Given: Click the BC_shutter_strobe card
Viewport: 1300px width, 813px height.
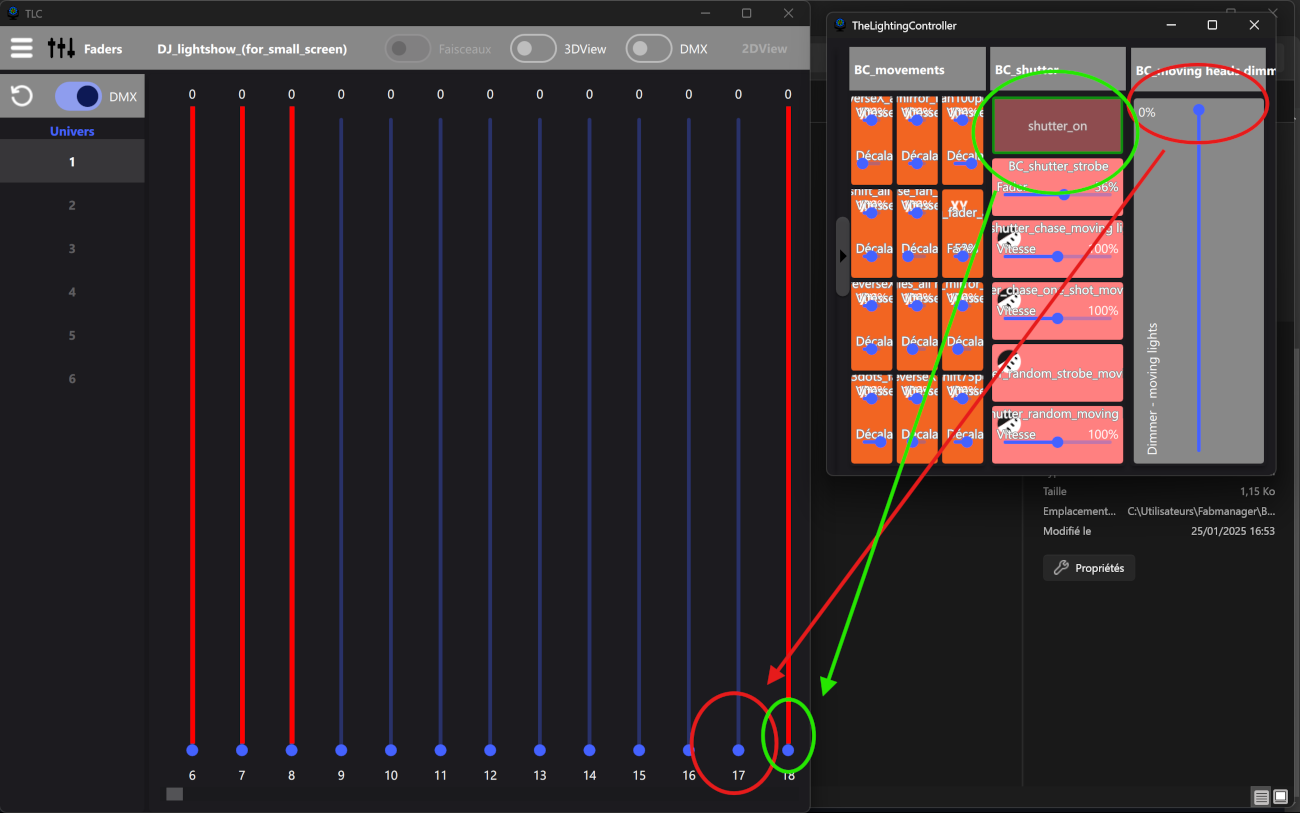Looking at the screenshot, I should 1057,186.
